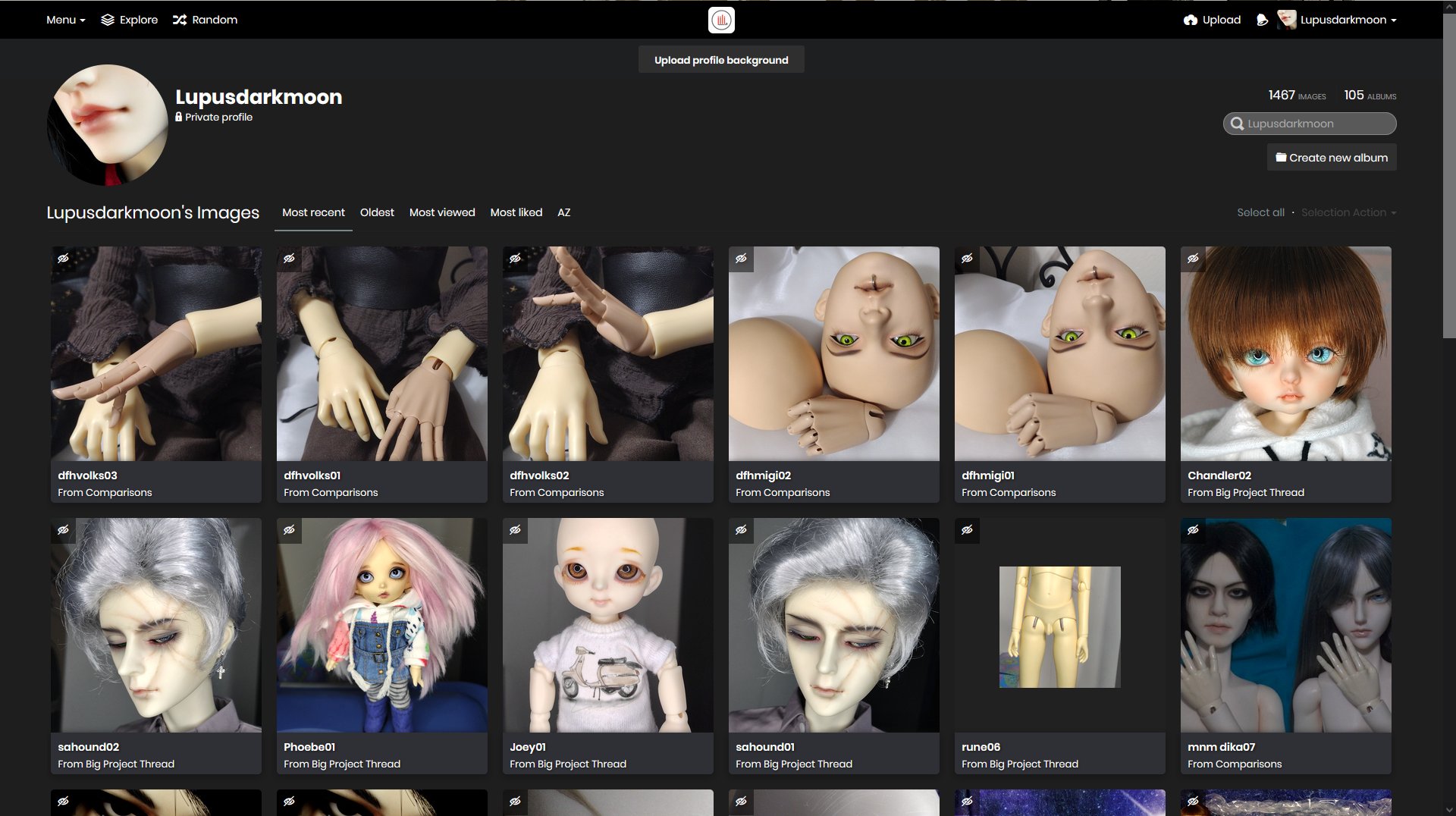This screenshot has width=1456, height=816.
Task: Open the Menu dropdown
Action: (65, 20)
